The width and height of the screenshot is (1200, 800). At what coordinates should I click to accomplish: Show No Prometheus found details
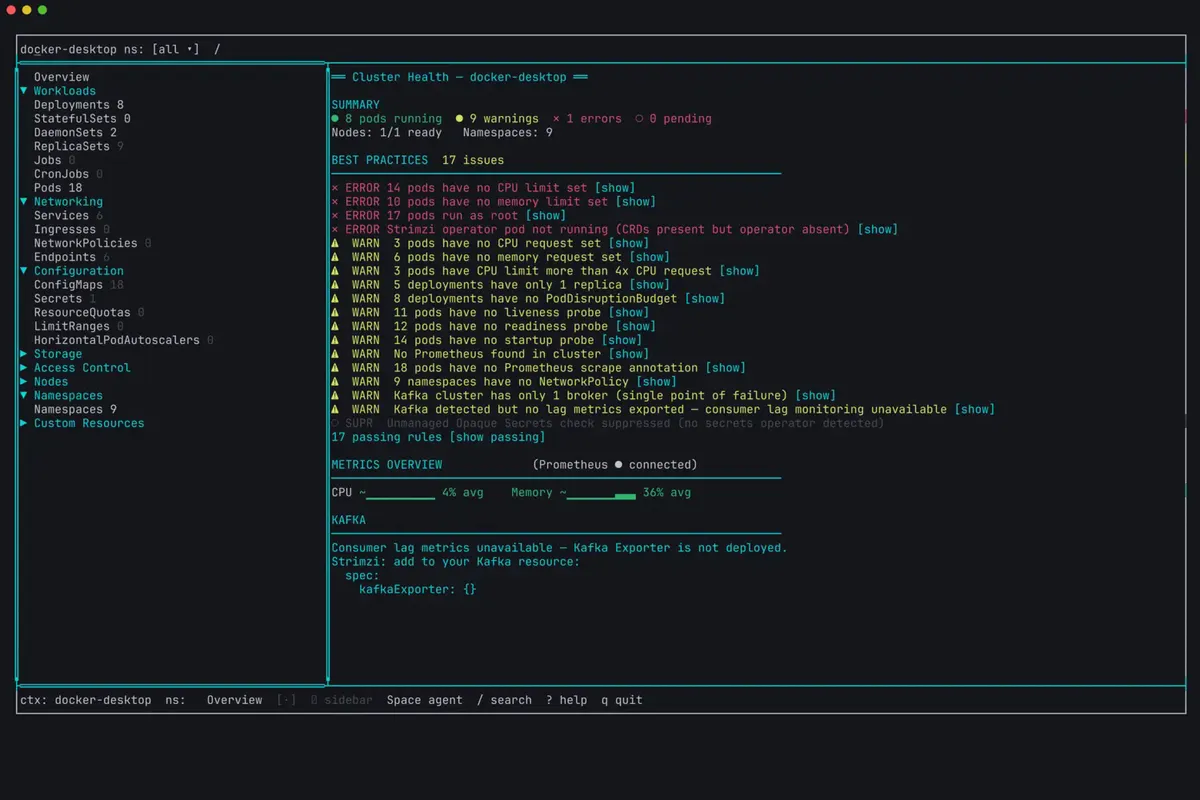629,354
